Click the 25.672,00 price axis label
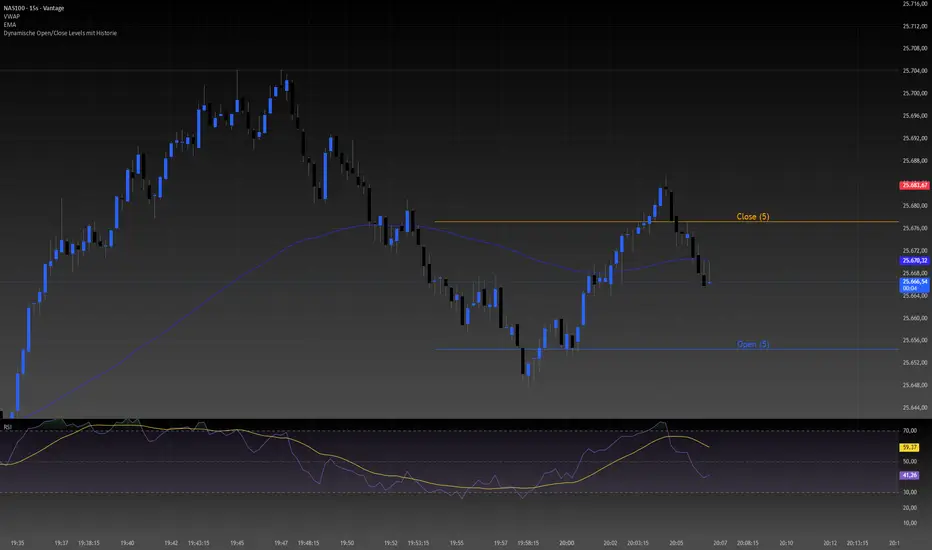The image size is (932, 550). (915, 250)
